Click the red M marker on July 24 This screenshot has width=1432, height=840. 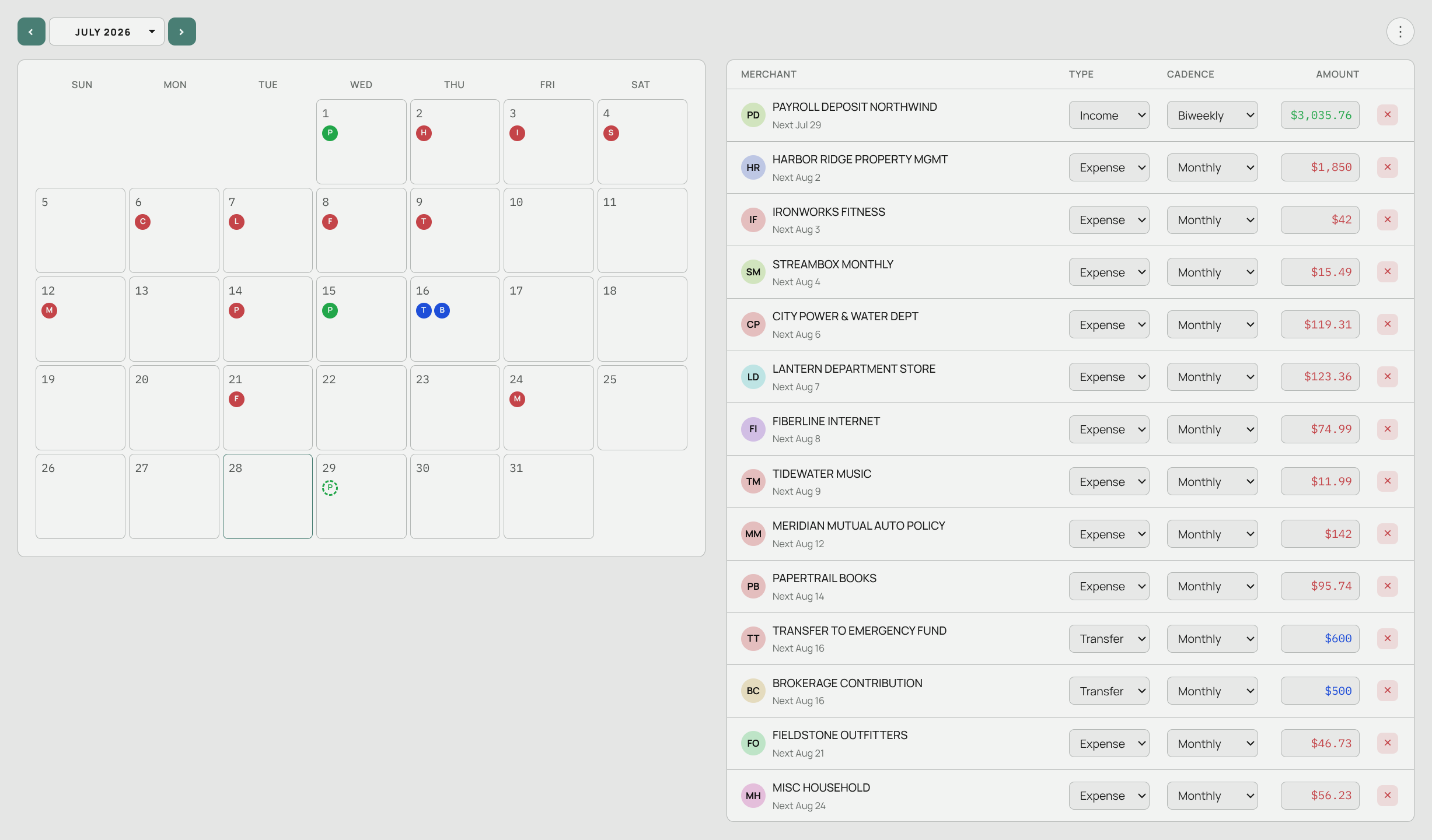[x=517, y=399]
